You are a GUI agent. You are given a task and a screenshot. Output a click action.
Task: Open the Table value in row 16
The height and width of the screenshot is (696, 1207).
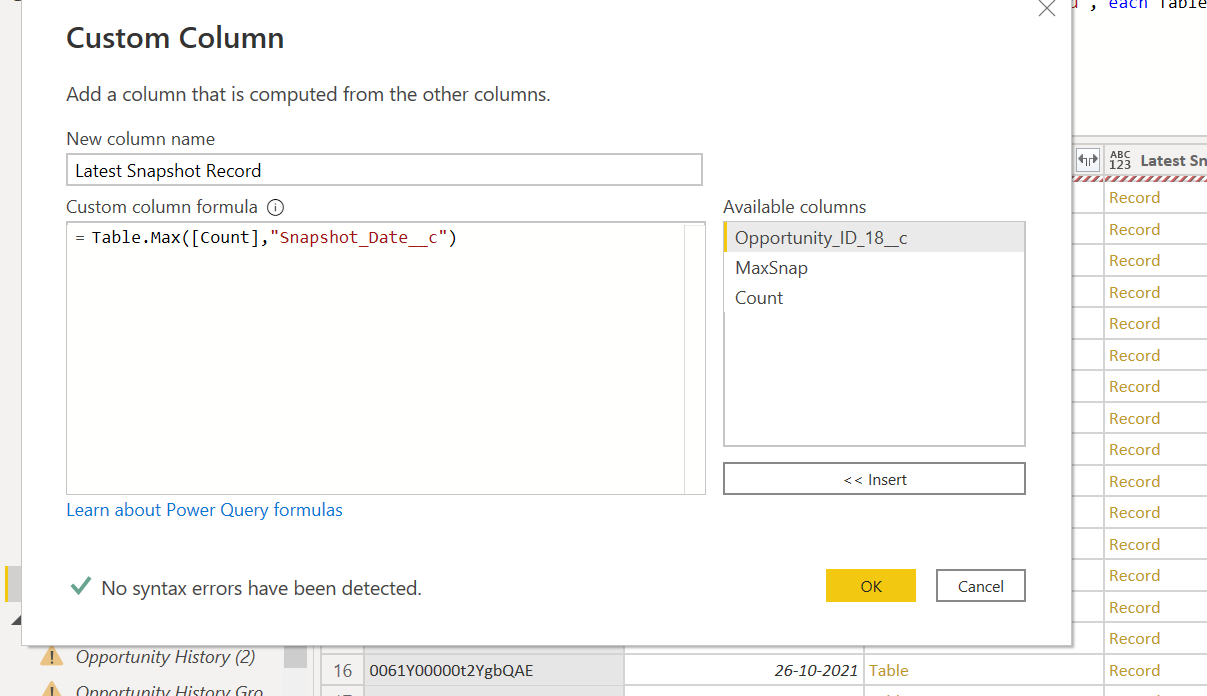coord(889,670)
